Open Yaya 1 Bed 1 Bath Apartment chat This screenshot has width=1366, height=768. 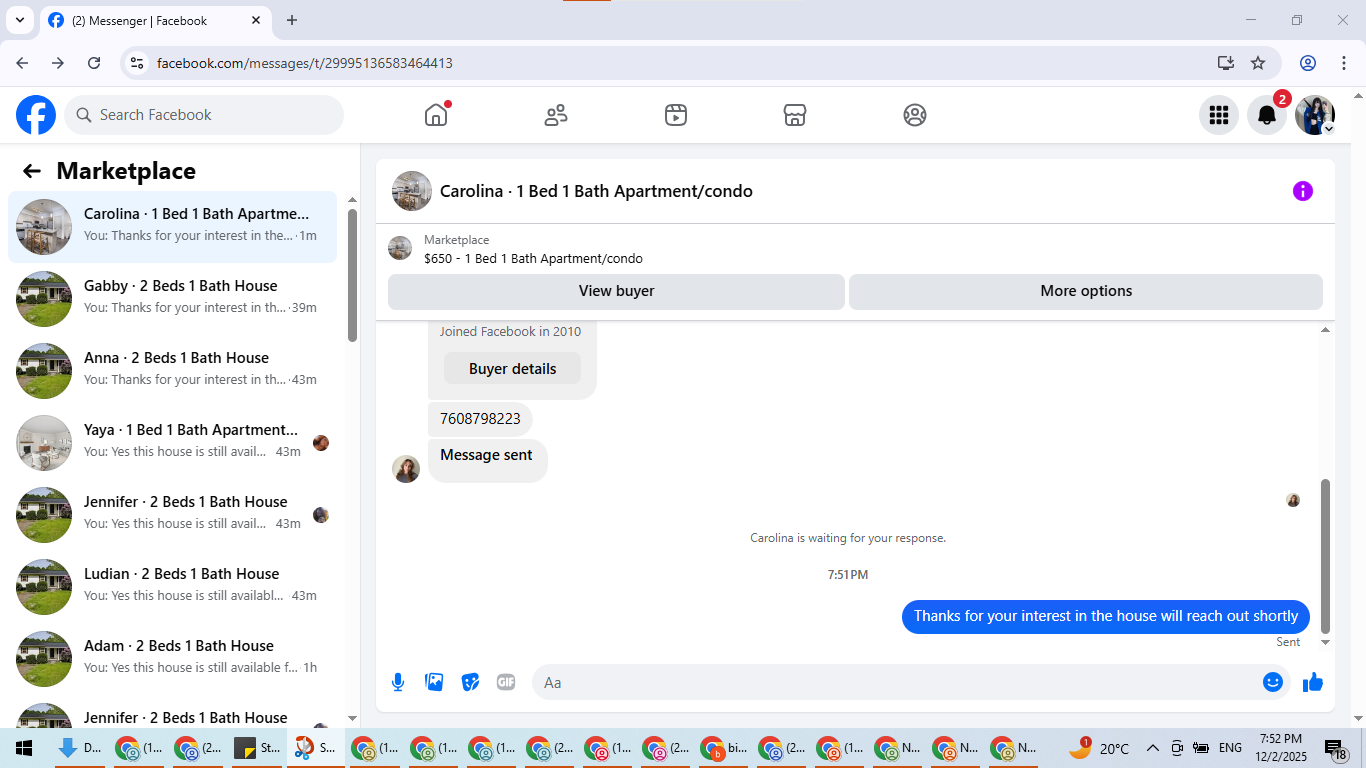172,443
